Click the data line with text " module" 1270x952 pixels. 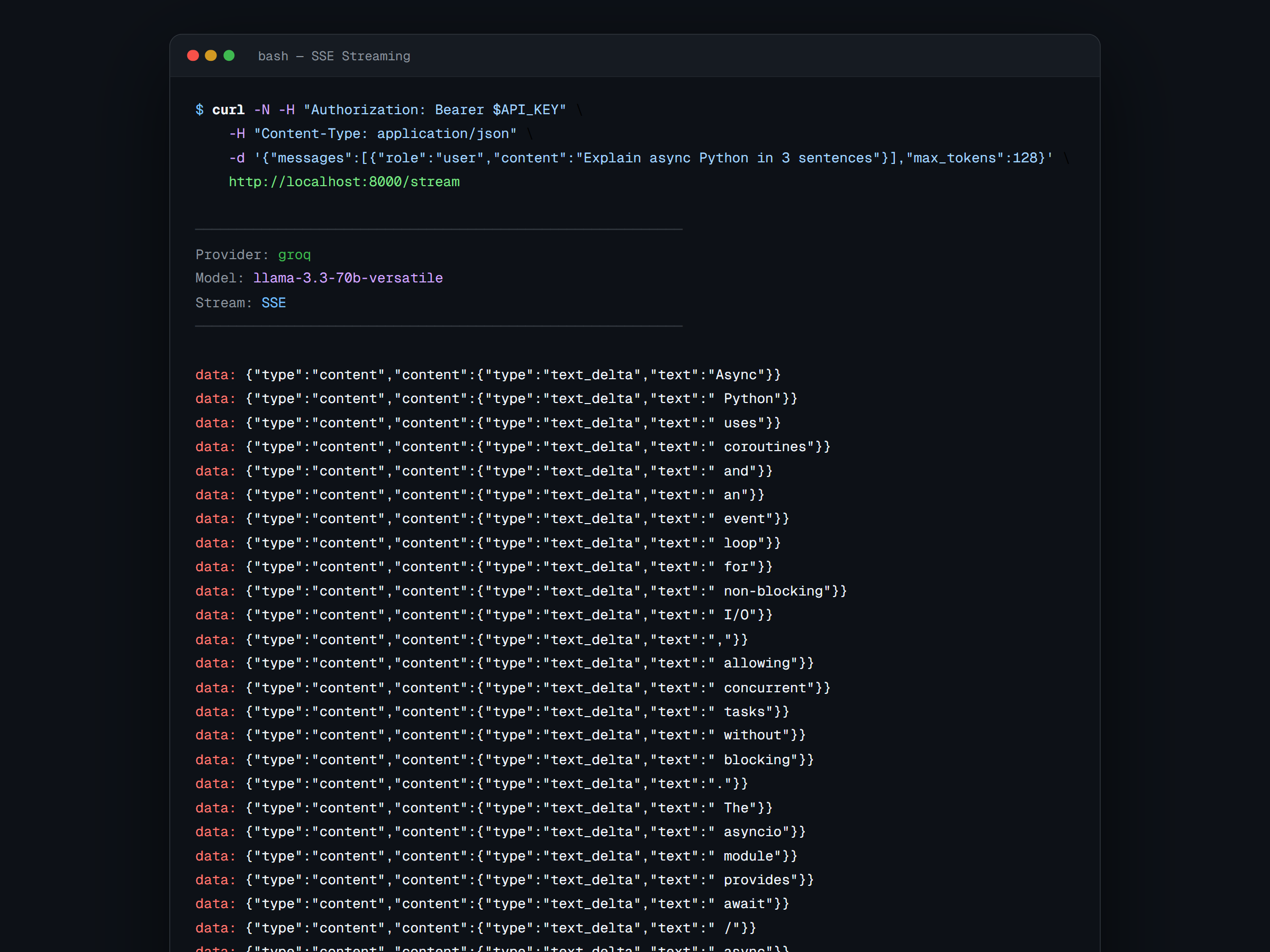click(x=497, y=856)
